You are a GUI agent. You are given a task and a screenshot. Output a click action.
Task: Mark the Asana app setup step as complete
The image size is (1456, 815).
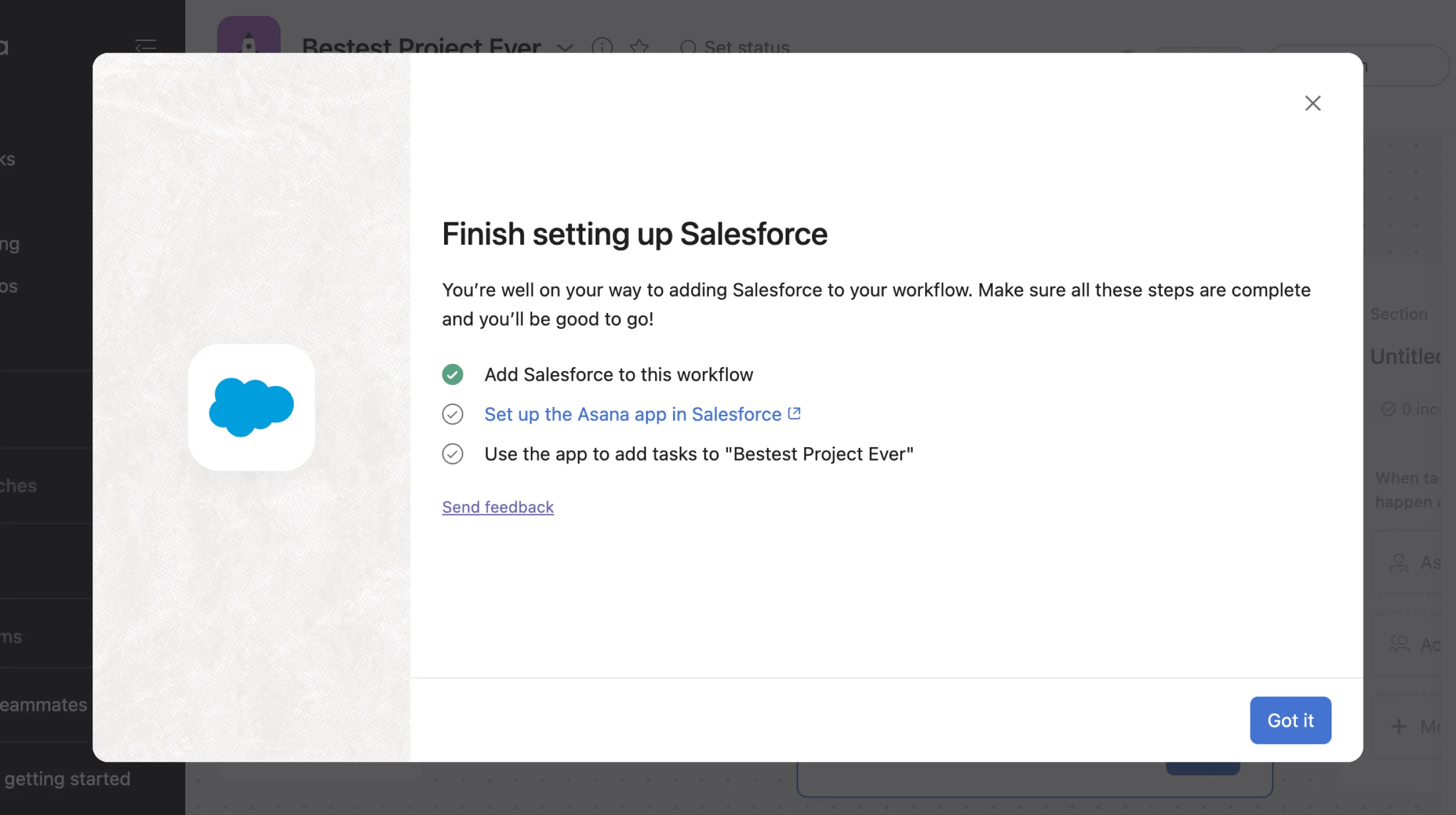click(452, 414)
